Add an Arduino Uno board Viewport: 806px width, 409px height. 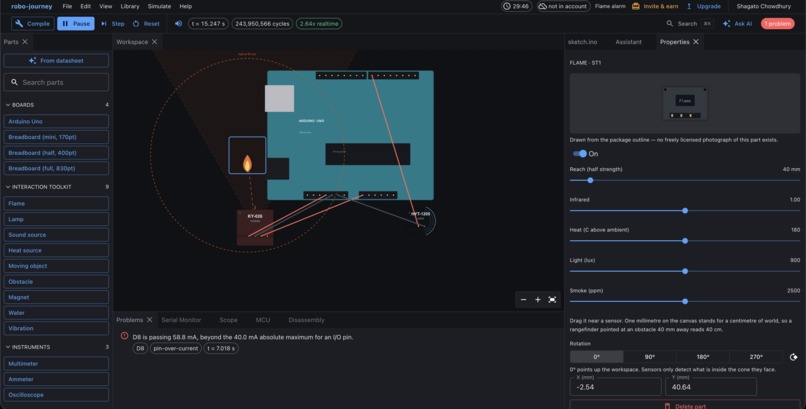click(56, 121)
